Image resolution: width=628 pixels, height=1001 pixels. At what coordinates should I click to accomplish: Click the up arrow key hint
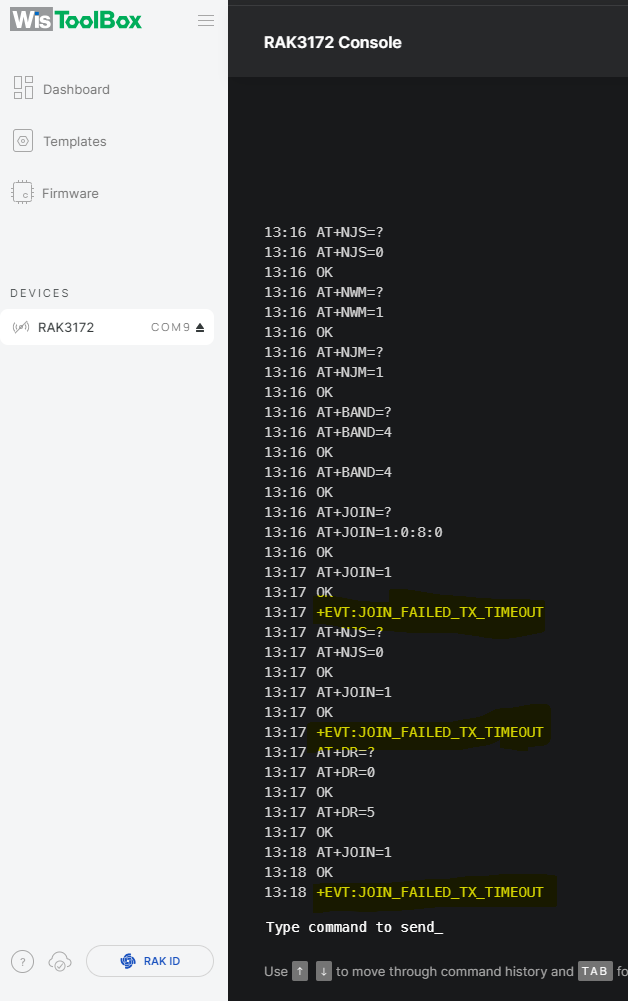(x=300, y=971)
